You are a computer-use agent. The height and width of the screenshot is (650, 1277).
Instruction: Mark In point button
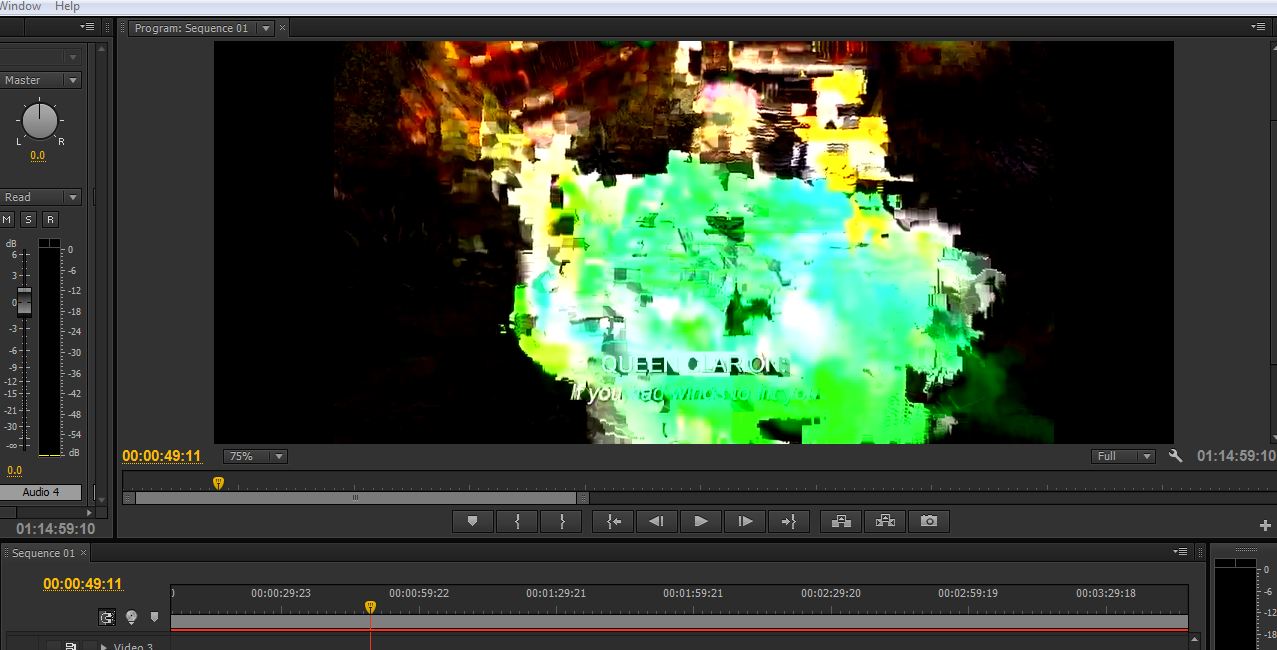point(517,521)
